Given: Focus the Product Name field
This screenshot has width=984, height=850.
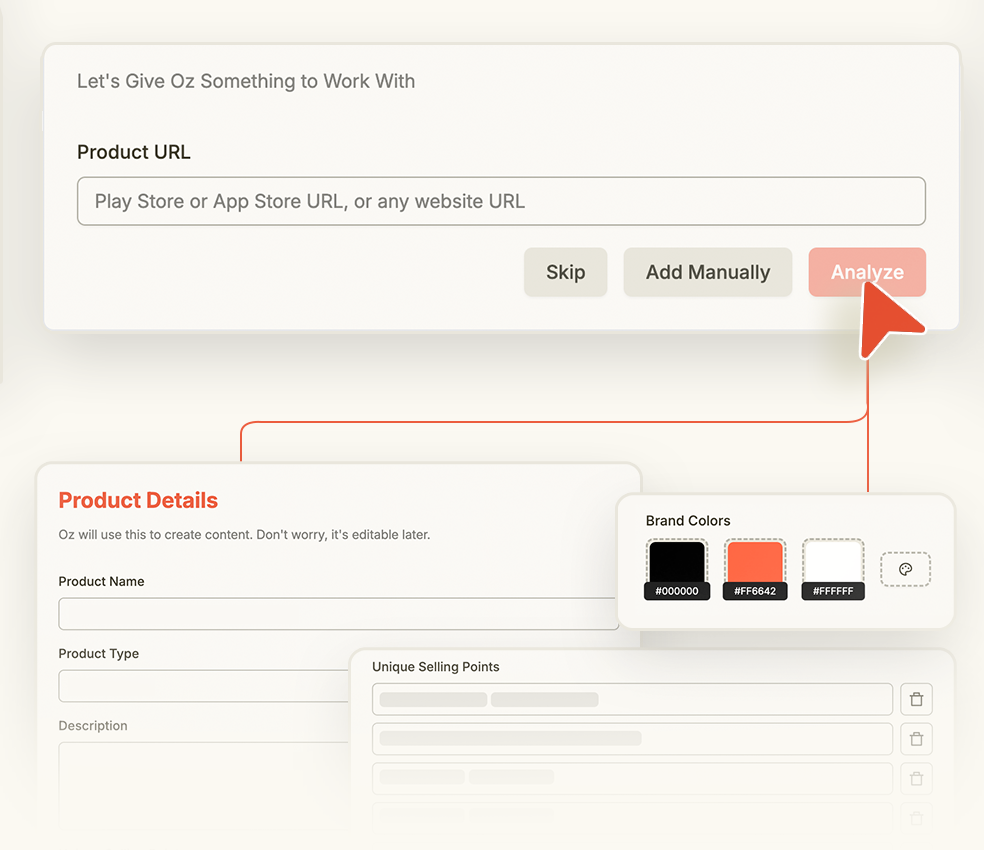Looking at the screenshot, I should 338,614.
